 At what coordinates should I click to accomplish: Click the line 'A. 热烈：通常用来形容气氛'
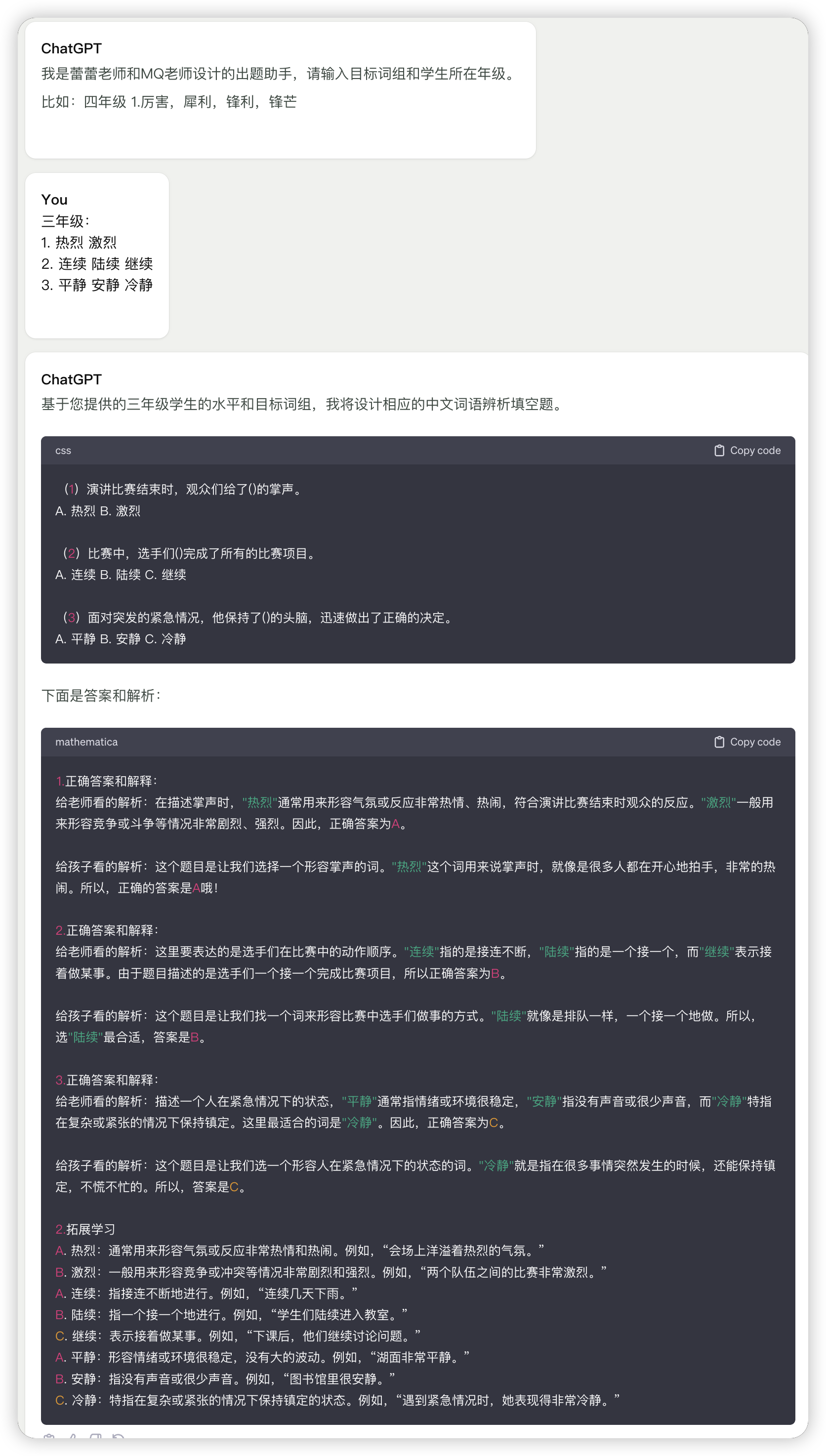(299, 1250)
